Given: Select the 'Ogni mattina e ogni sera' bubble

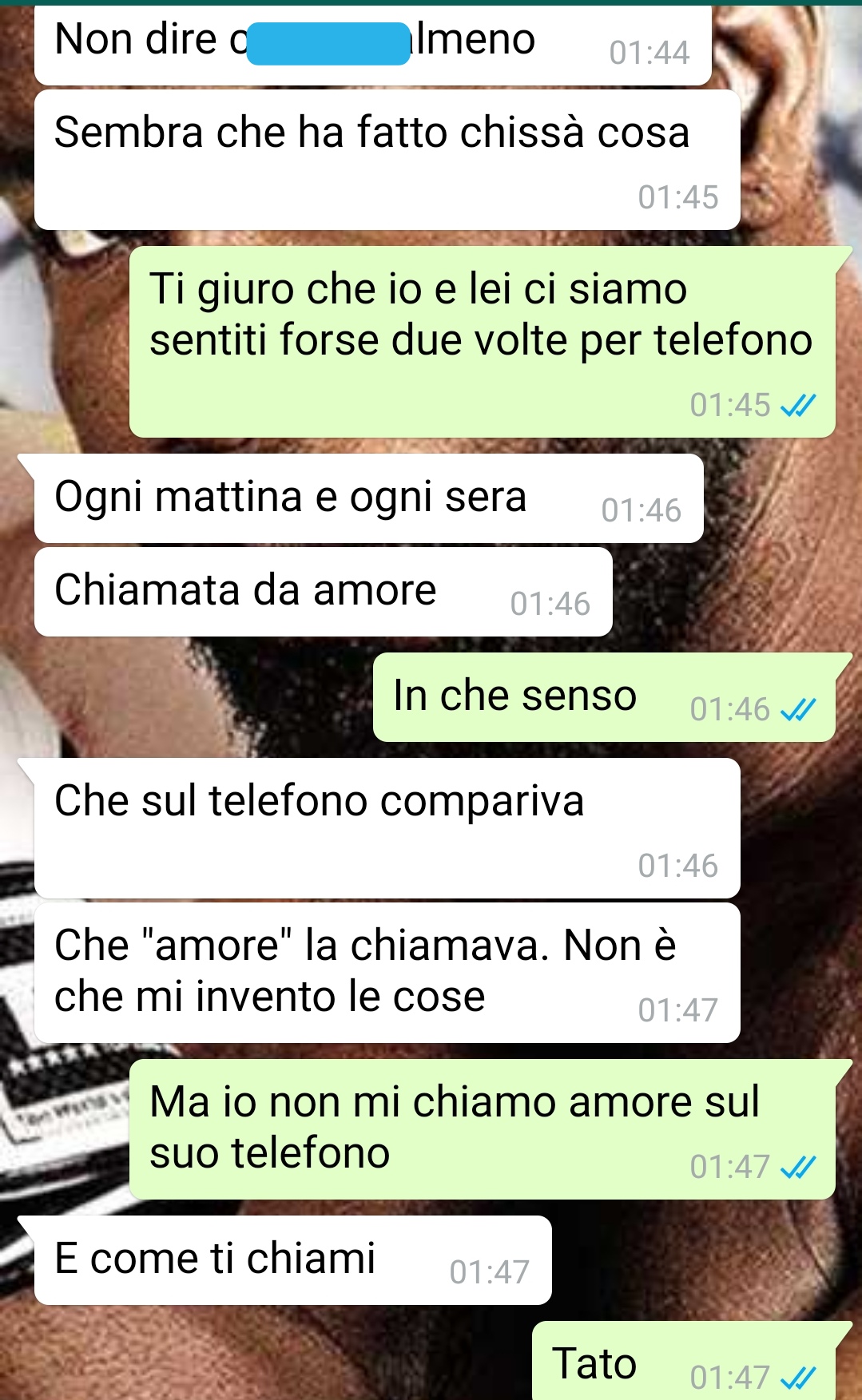Looking at the screenshot, I should (x=369, y=498).
